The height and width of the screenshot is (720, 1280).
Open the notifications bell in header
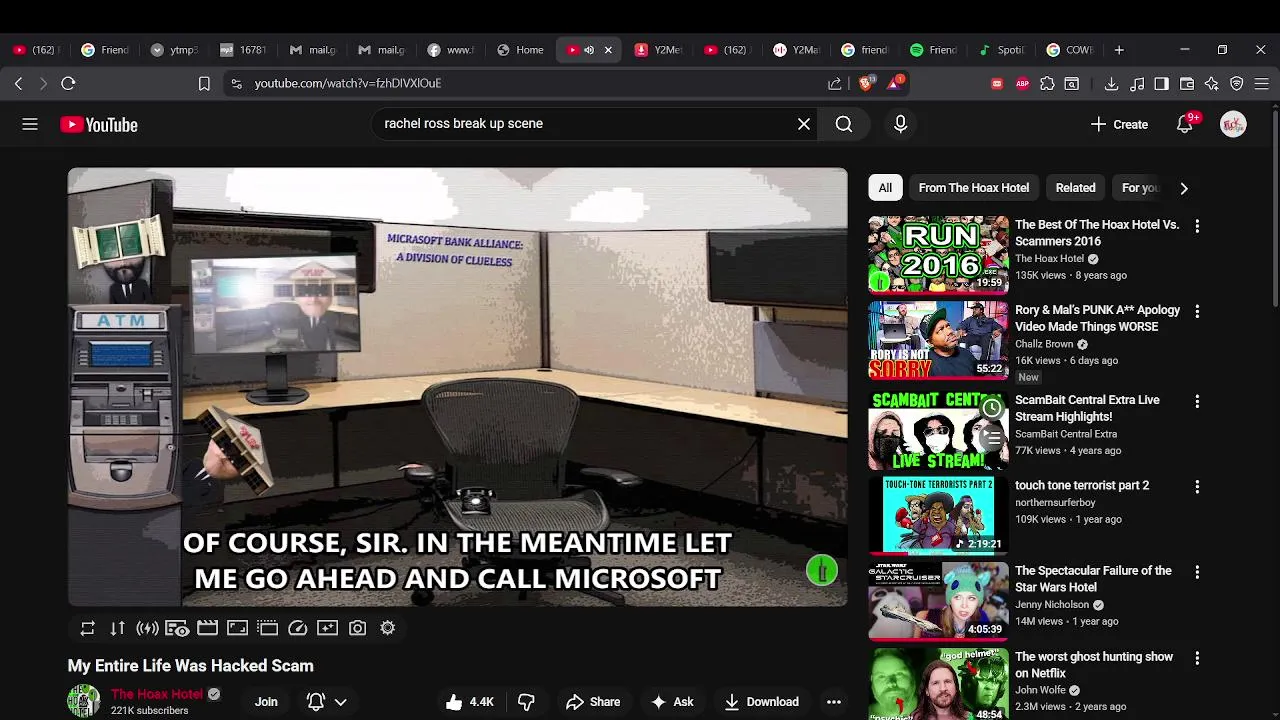1185,124
